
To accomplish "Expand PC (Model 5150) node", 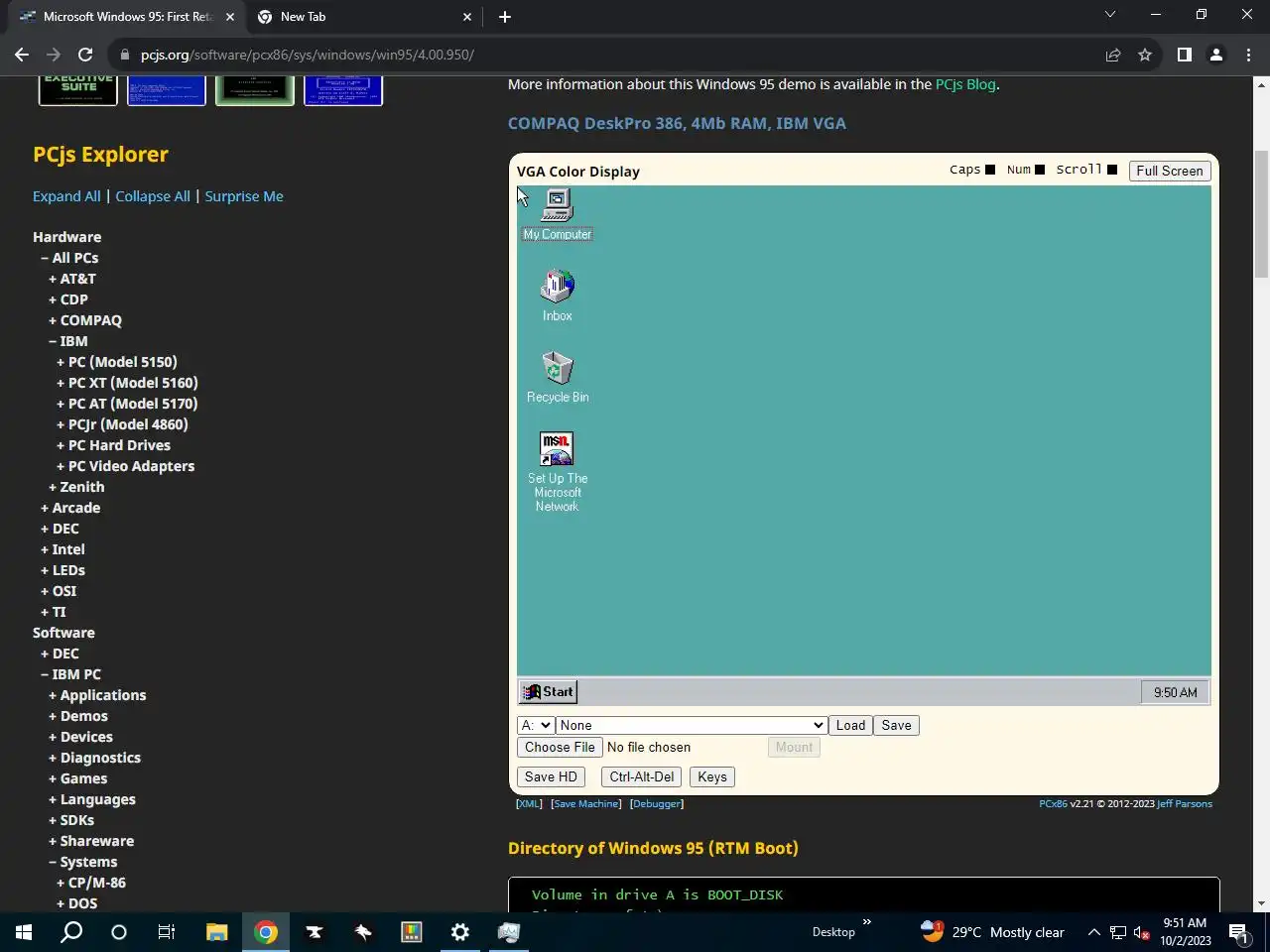I will click(x=117, y=362).
